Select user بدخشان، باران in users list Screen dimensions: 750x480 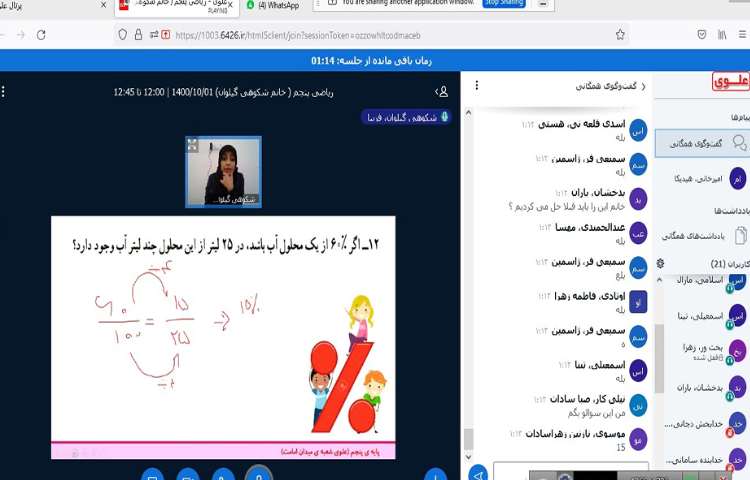708,387
